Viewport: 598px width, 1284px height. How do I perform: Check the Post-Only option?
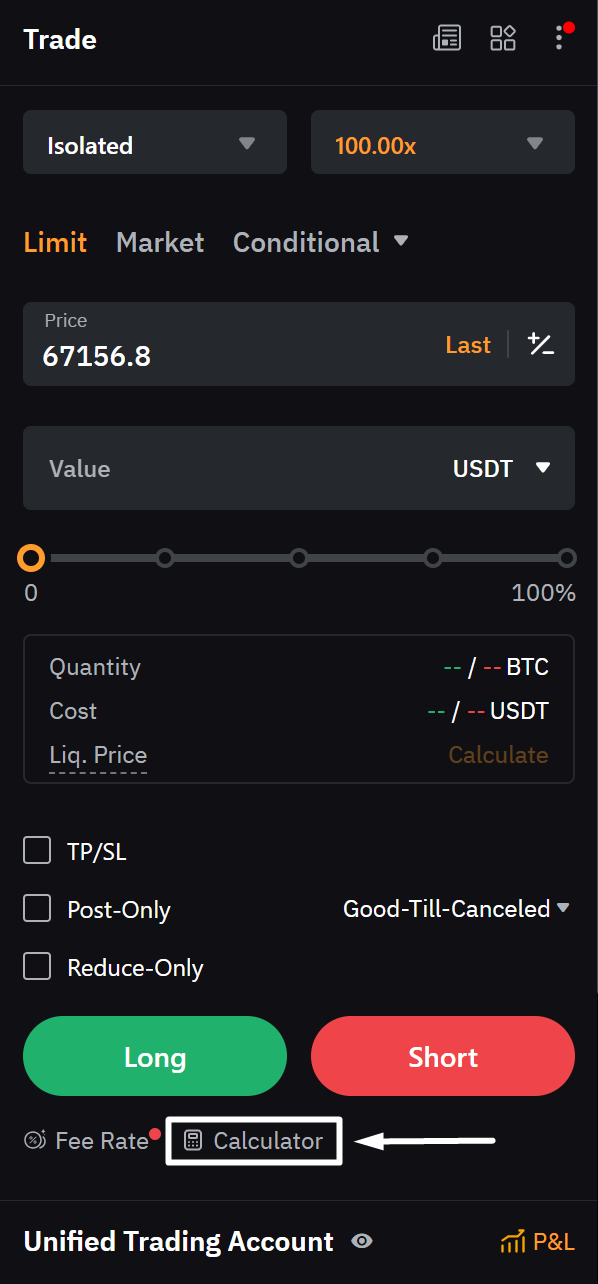[37, 908]
